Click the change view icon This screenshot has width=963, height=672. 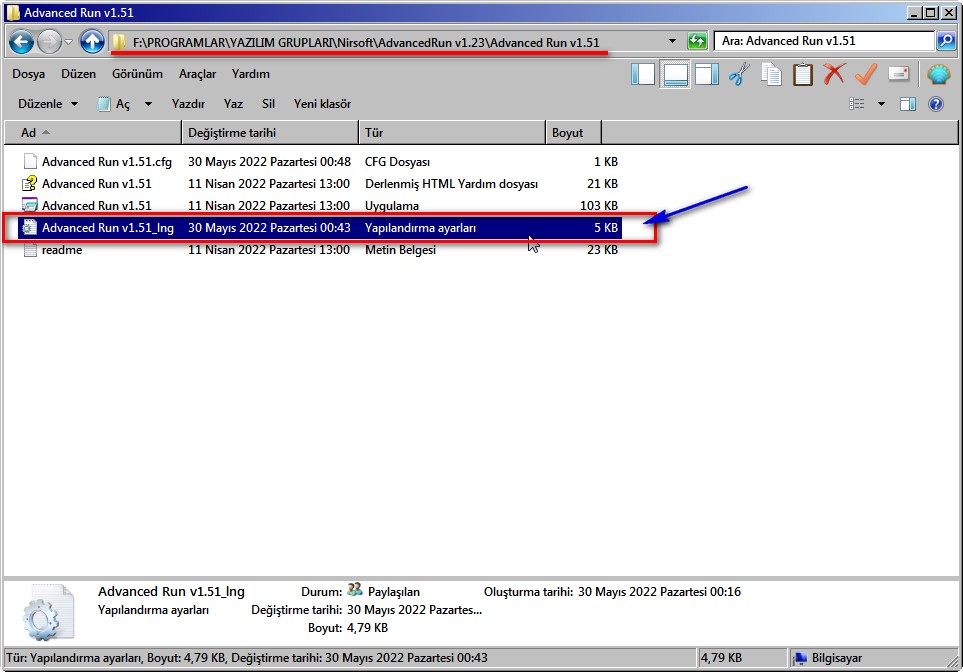coord(857,104)
